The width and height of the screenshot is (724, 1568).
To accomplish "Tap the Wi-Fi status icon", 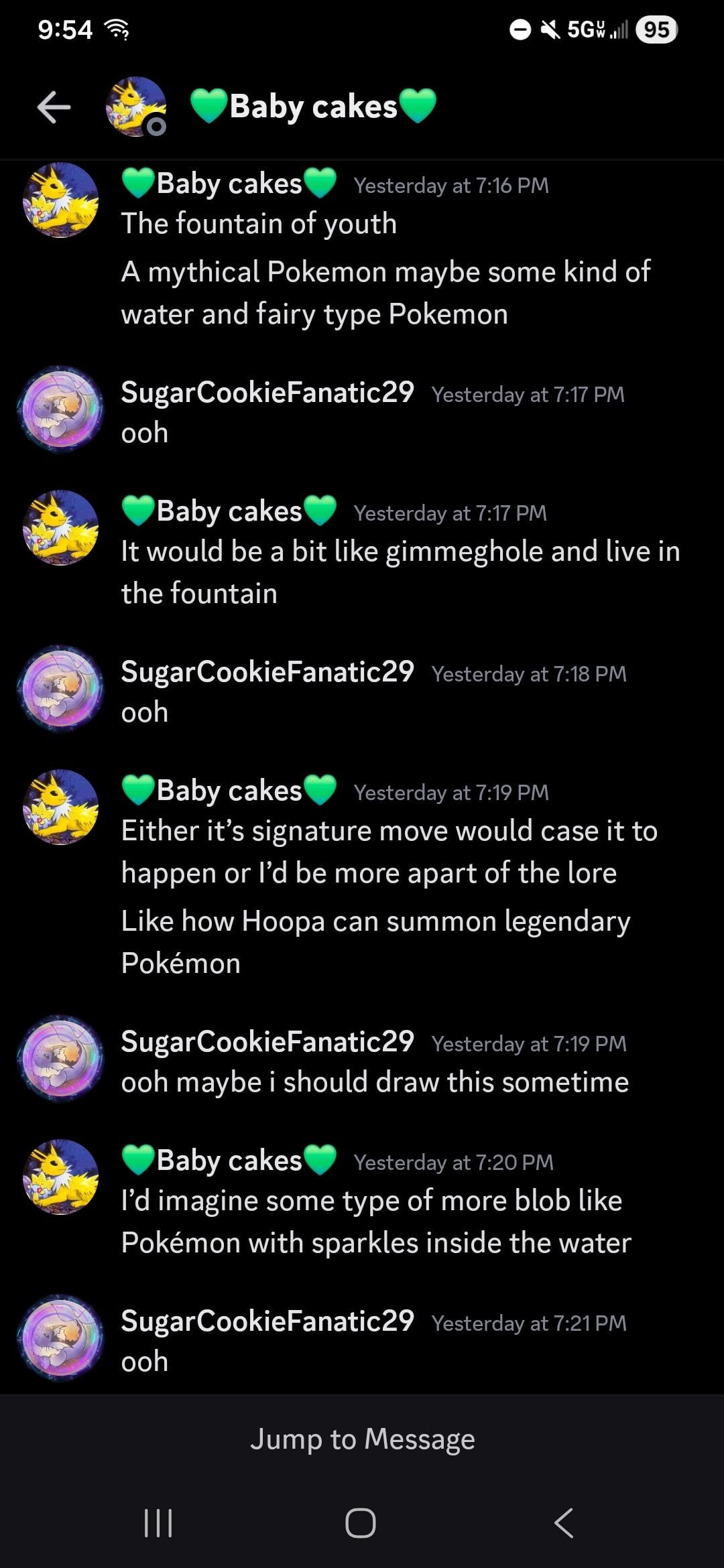I will click(117, 29).
